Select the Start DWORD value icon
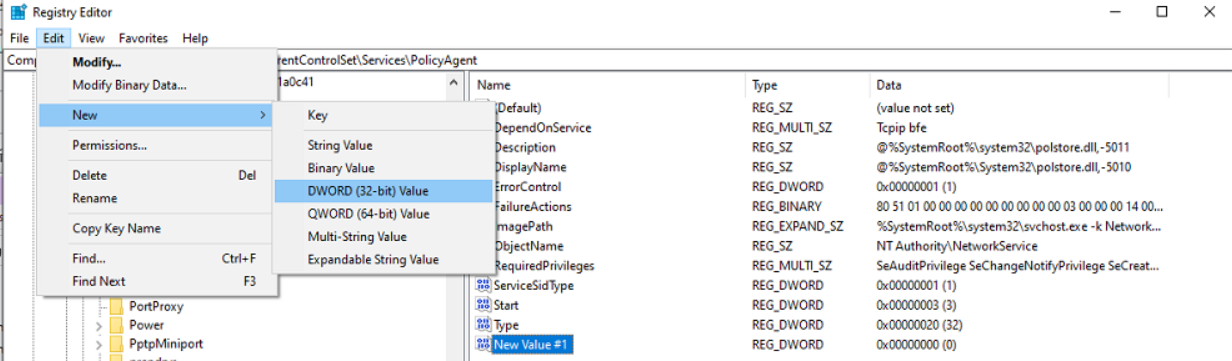 [x=484, y=305]
